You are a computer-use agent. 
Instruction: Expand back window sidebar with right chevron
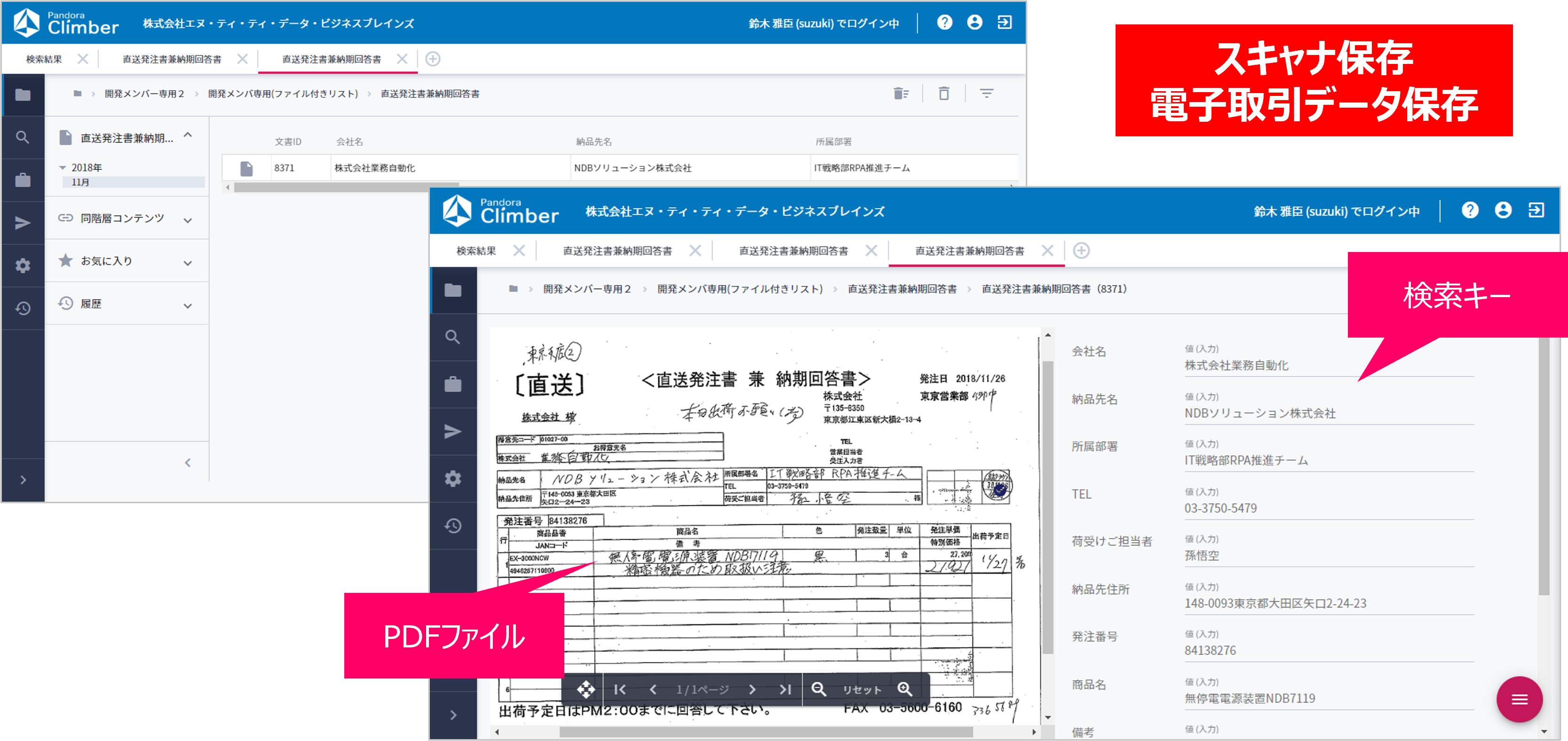click(x=23, y=480)
